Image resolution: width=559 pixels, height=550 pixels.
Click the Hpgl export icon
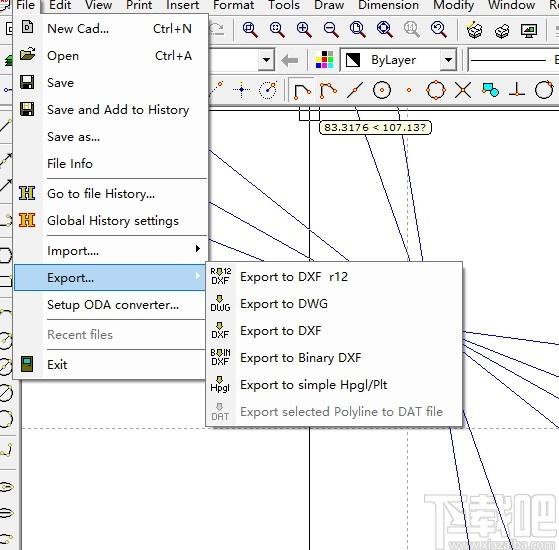coord(220,384)
